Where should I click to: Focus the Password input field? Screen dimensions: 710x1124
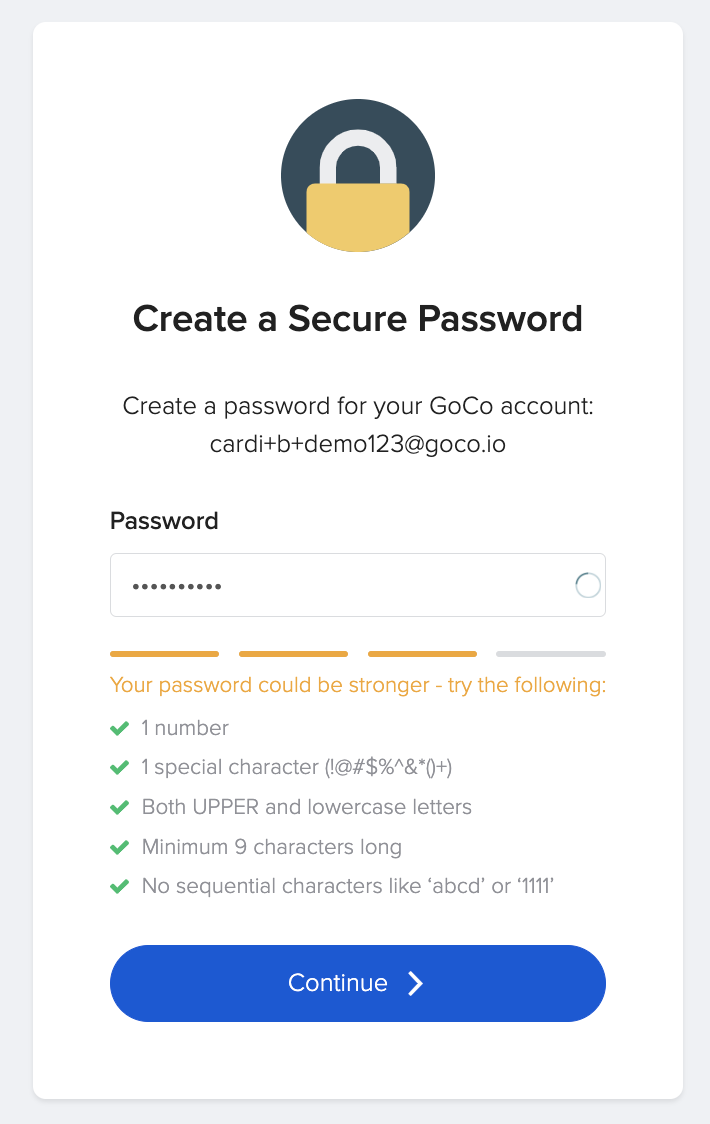340,586
